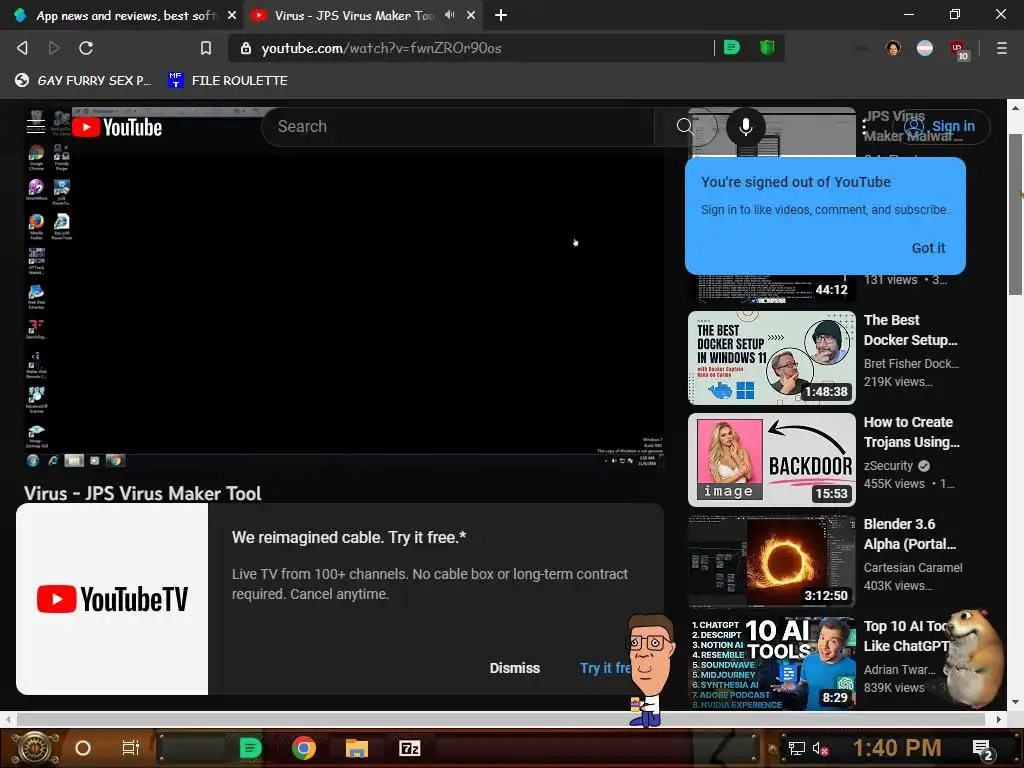Click the browser forward arrow
This screenshot has height=768, width=1024.
[54, 48]
